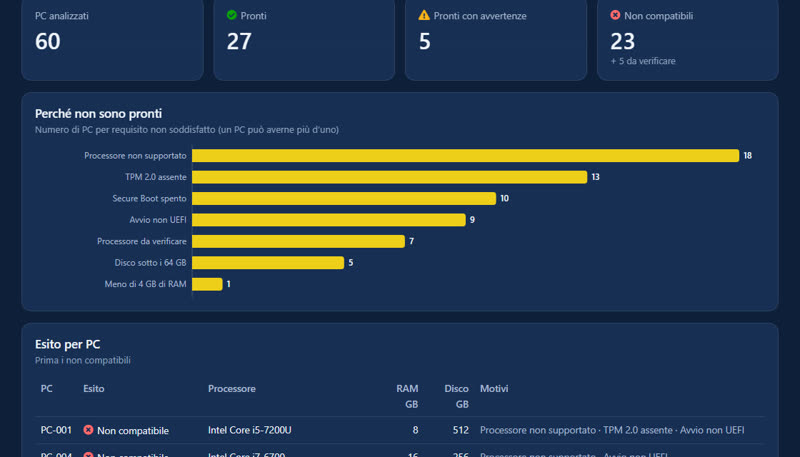
Task: Click the '+ 5 da verificare' note
Action: [x=643, y=61]
